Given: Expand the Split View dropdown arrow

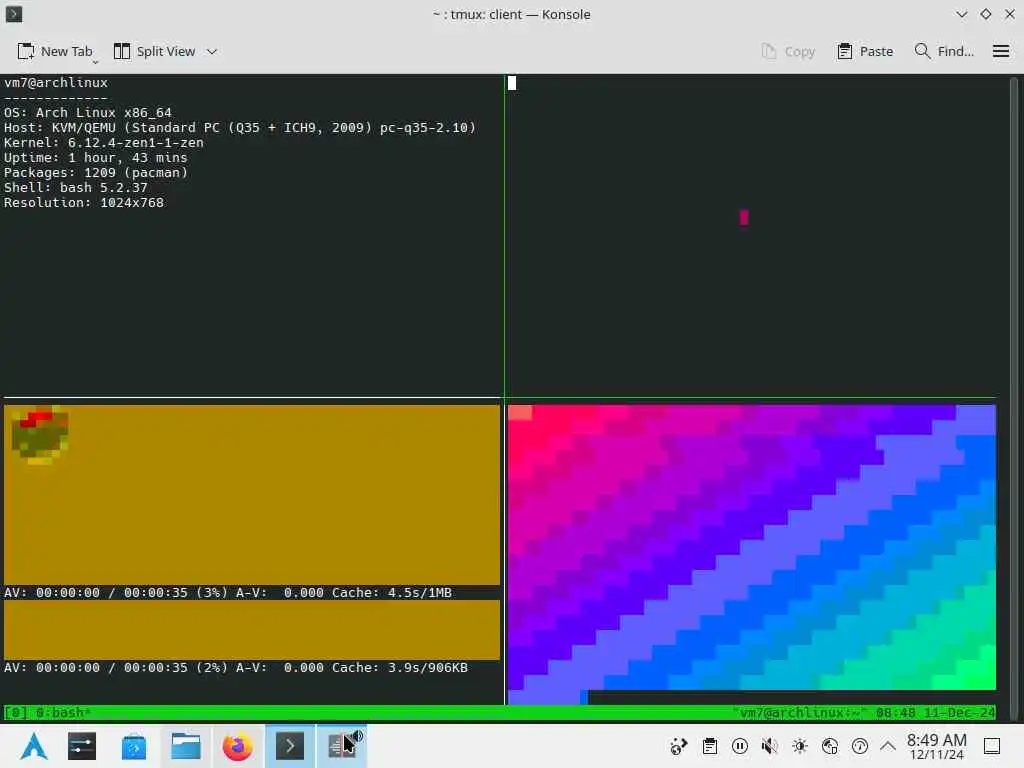Looking at the screenshot, I should click(212, 51).
